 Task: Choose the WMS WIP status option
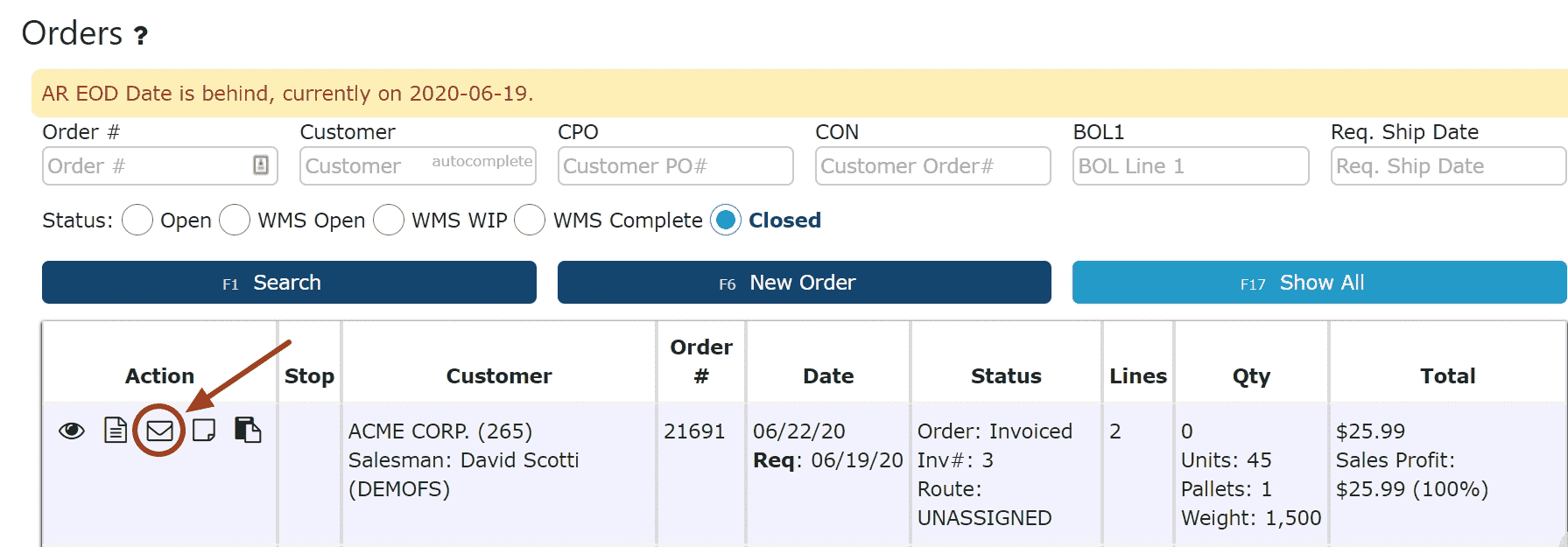389,220
